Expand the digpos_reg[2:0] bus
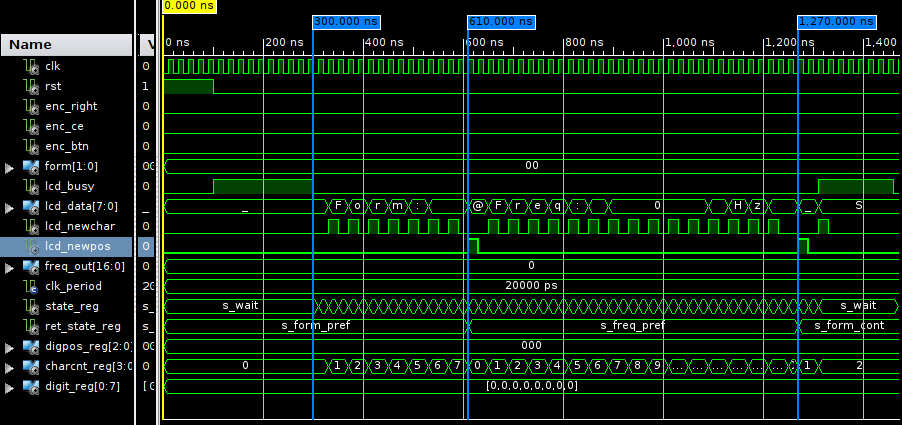The height and width of the screenshot is (425, 902). (x=10, y=347)
